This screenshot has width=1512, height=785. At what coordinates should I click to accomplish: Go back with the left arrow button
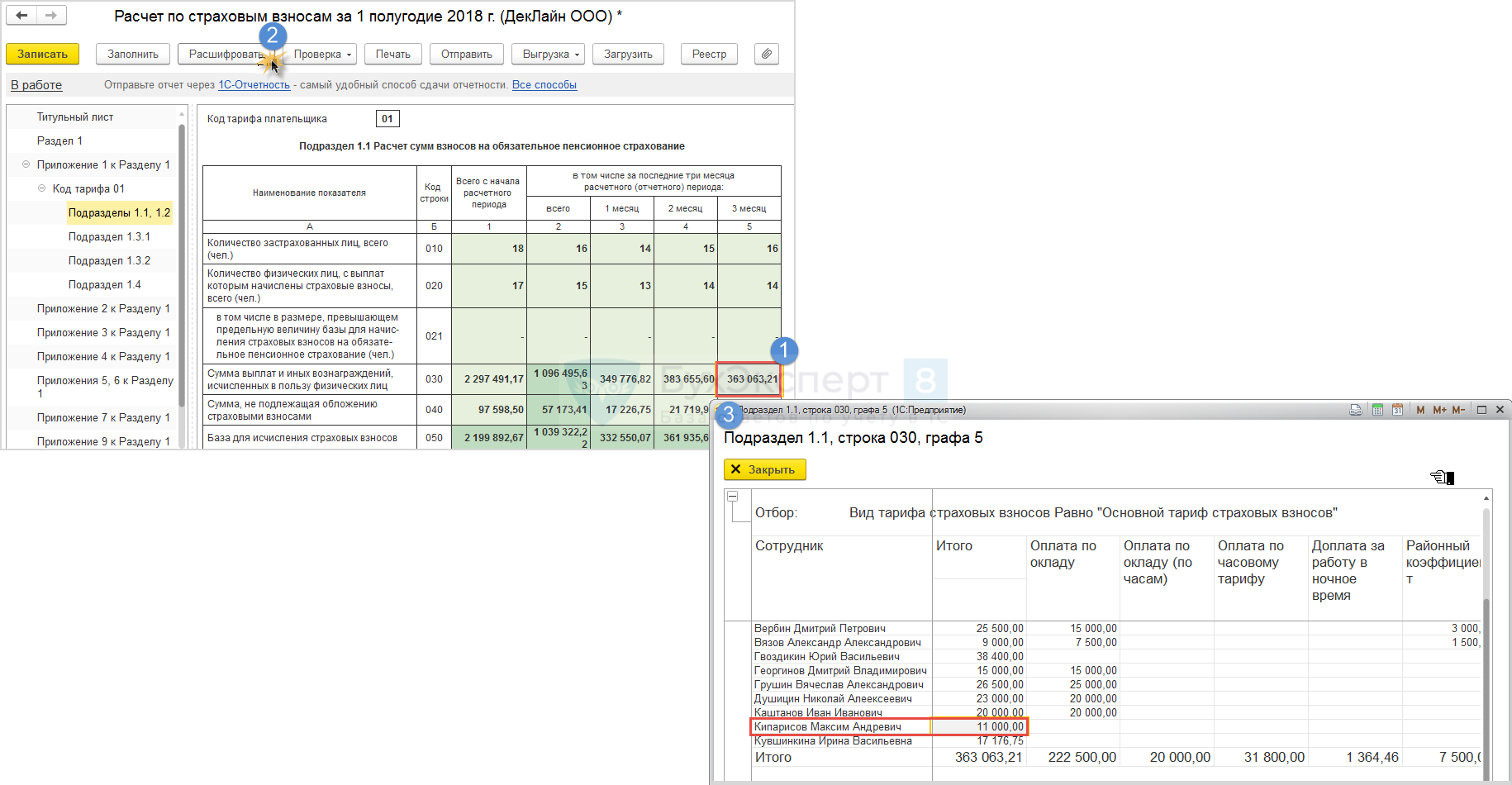click(21, 15)
